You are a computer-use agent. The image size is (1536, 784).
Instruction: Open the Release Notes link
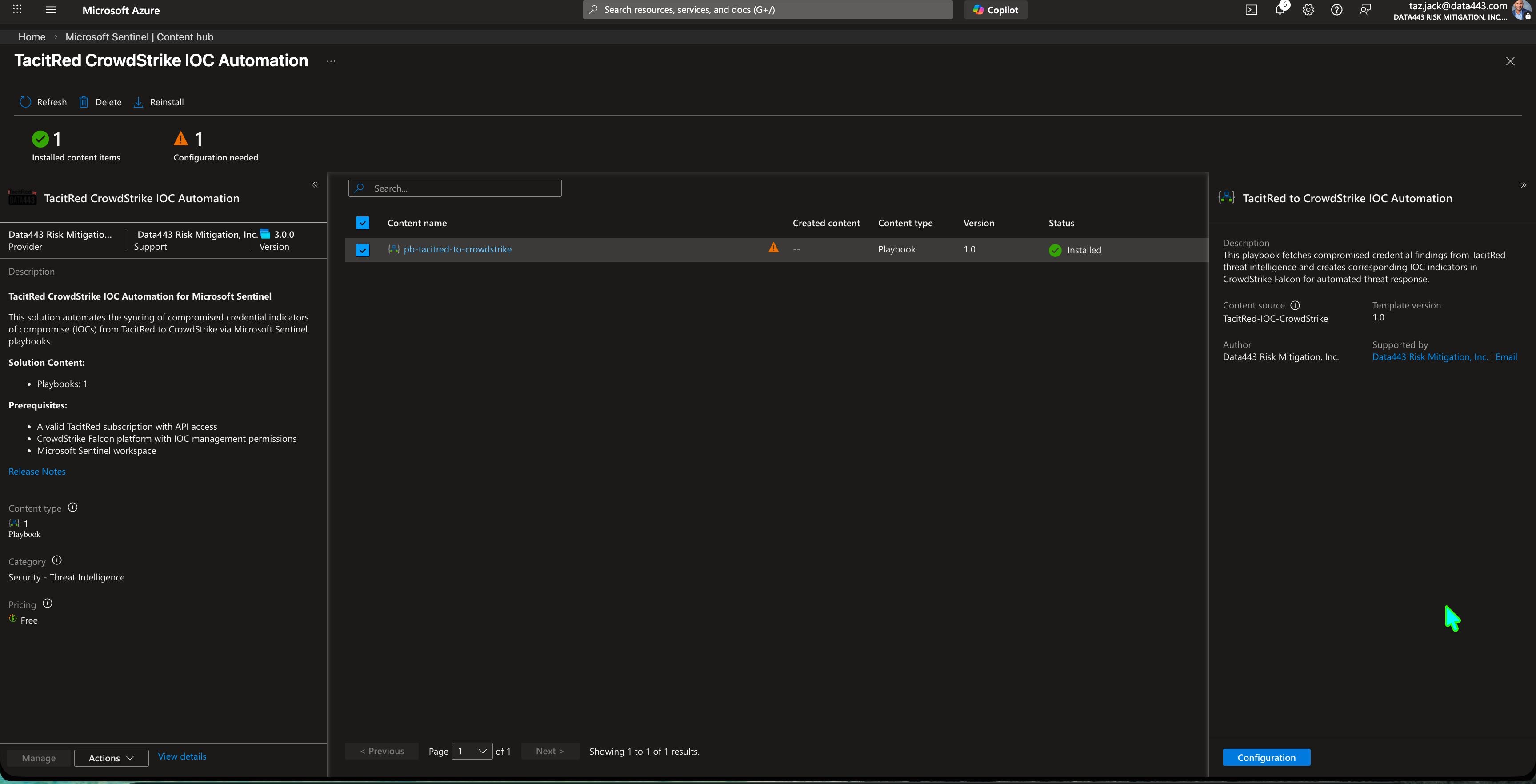[x=37, y=471]
